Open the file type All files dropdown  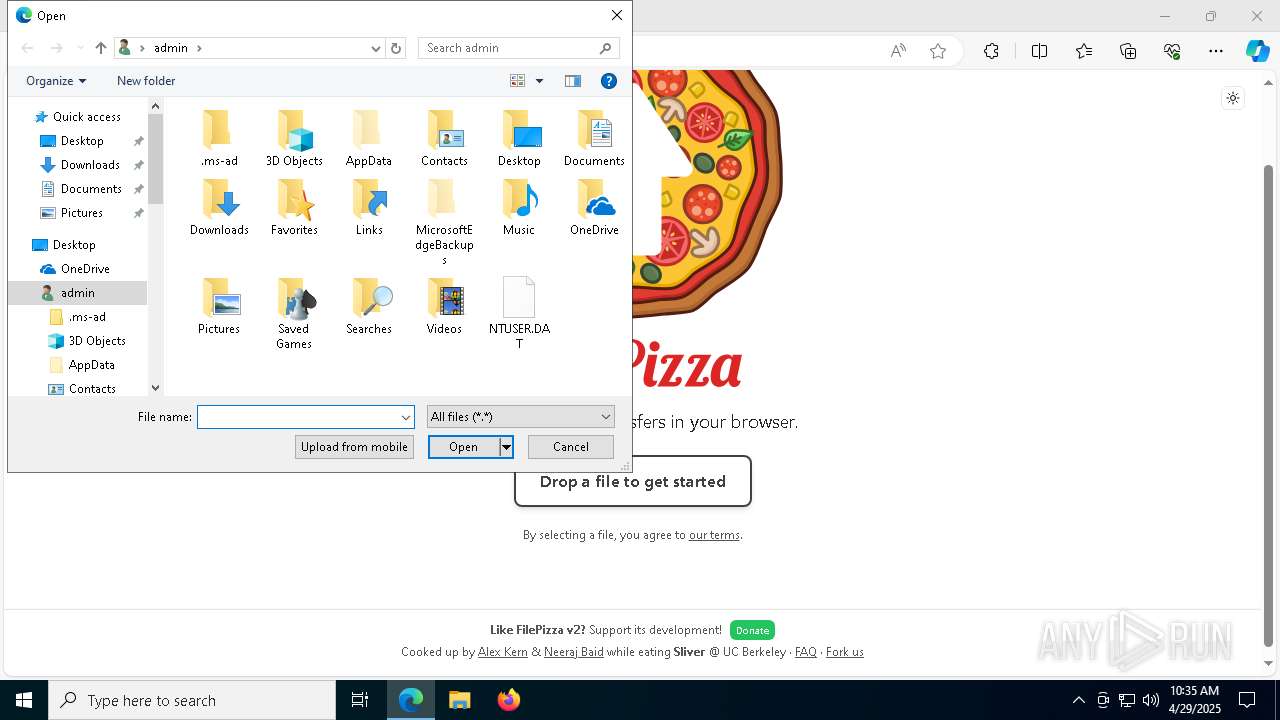(x=520, y=417)
